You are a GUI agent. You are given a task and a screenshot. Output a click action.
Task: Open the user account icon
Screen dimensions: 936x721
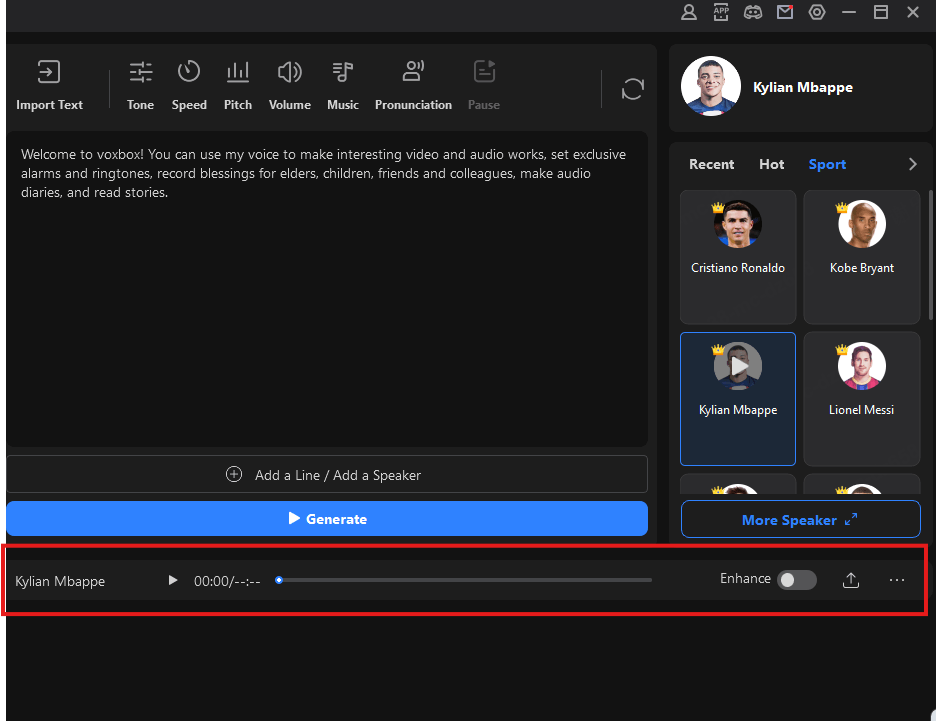(x=689, y=12)
